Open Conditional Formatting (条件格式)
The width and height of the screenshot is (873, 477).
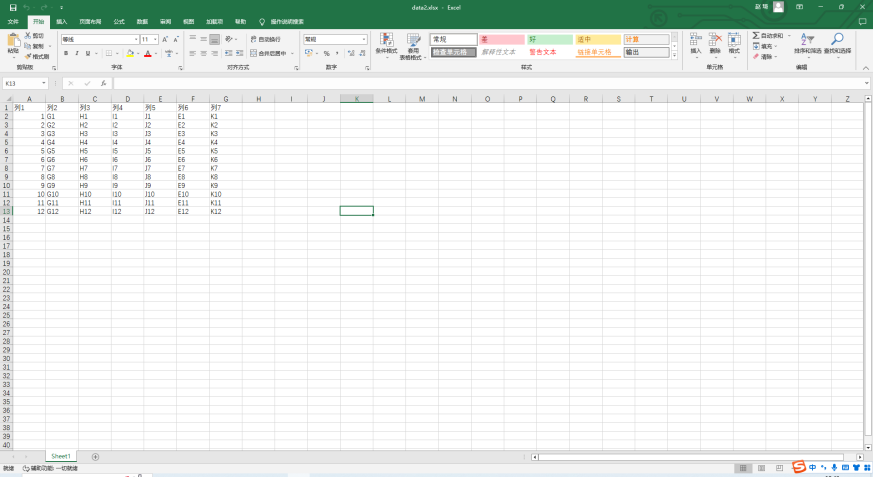pyautogui.click(x=386, y=45)
